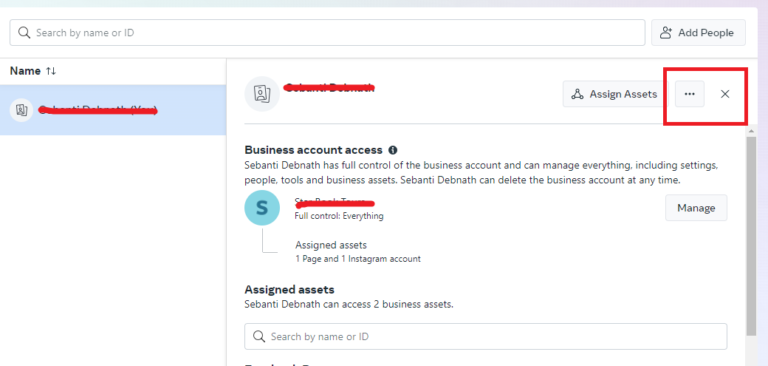The width and height of the screenshot is (768, 366).
Task: Click the 'Full control: Everything' label
Action: [x=339, y=216]
